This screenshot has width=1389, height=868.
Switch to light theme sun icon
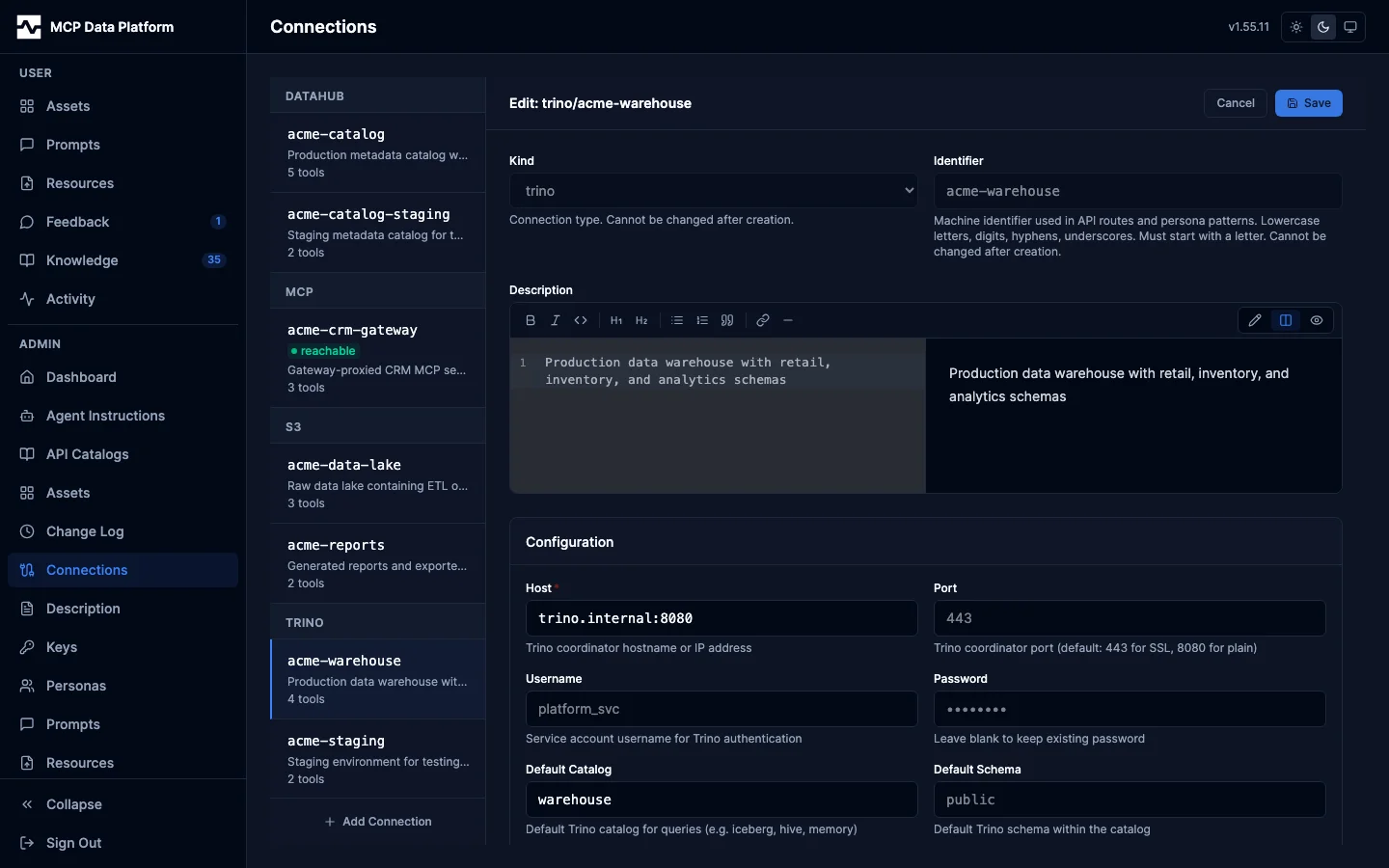[x=1296, y=27]
